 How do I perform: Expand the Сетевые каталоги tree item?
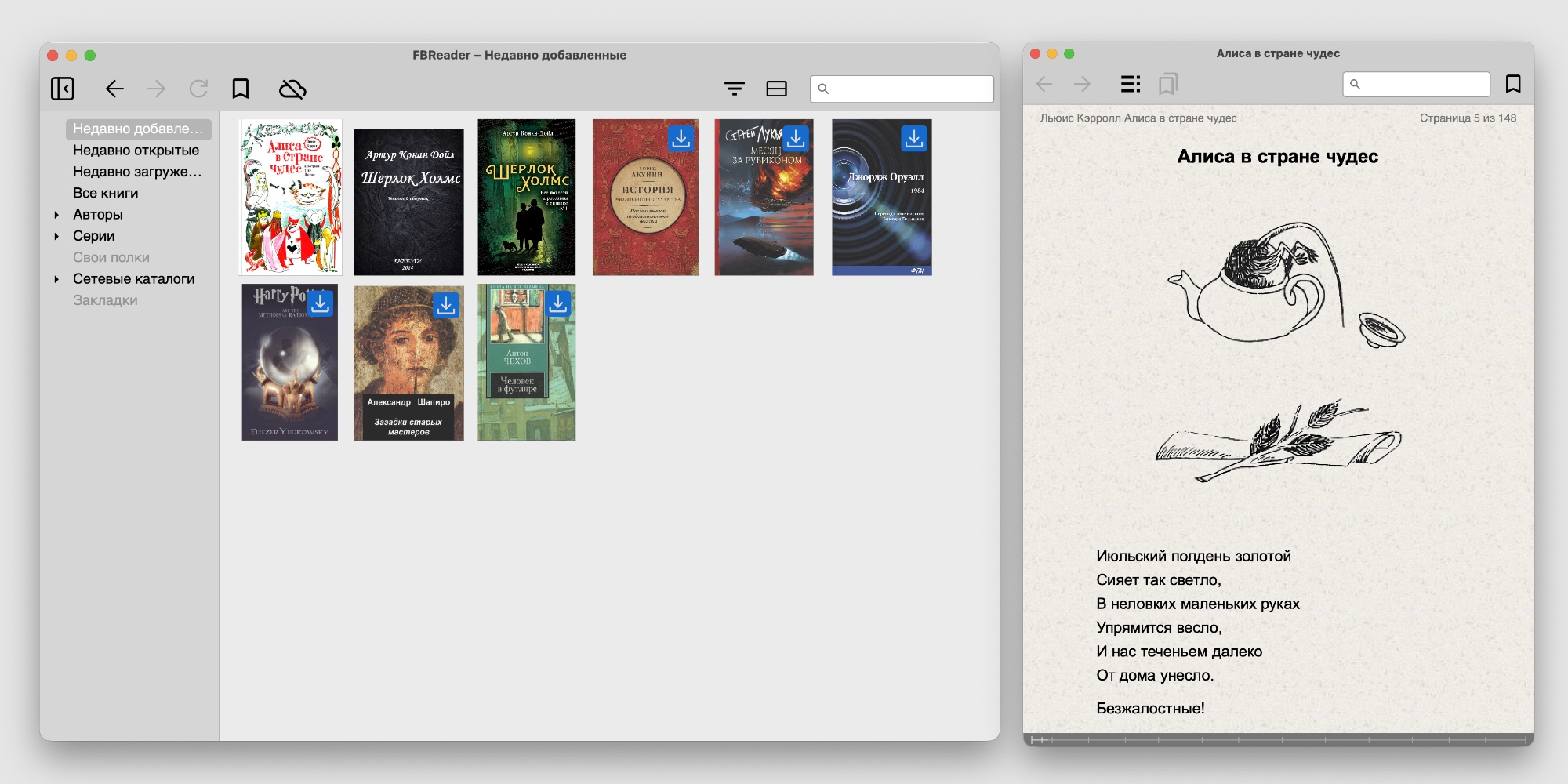click(56, 279)
